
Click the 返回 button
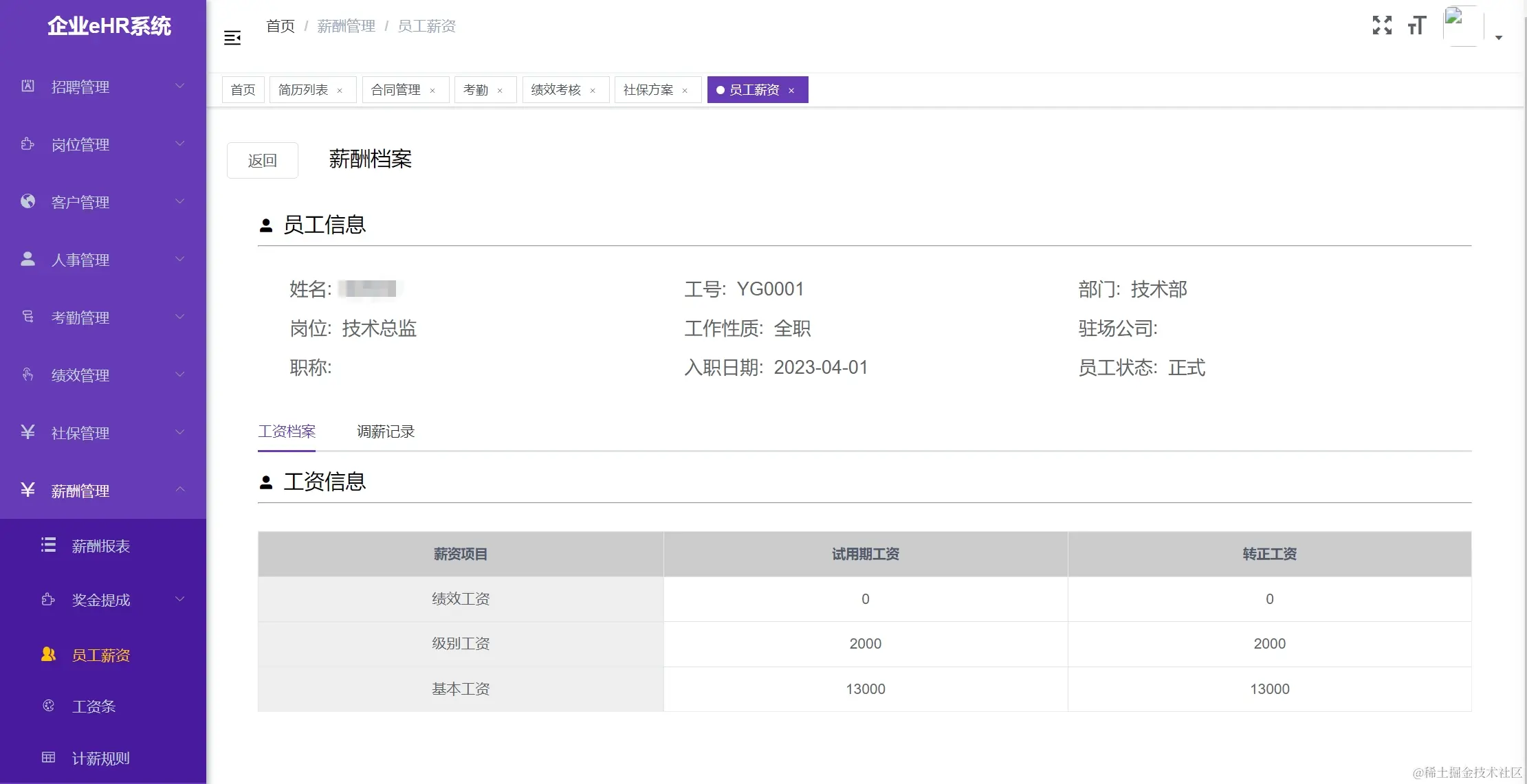(262, 160)
